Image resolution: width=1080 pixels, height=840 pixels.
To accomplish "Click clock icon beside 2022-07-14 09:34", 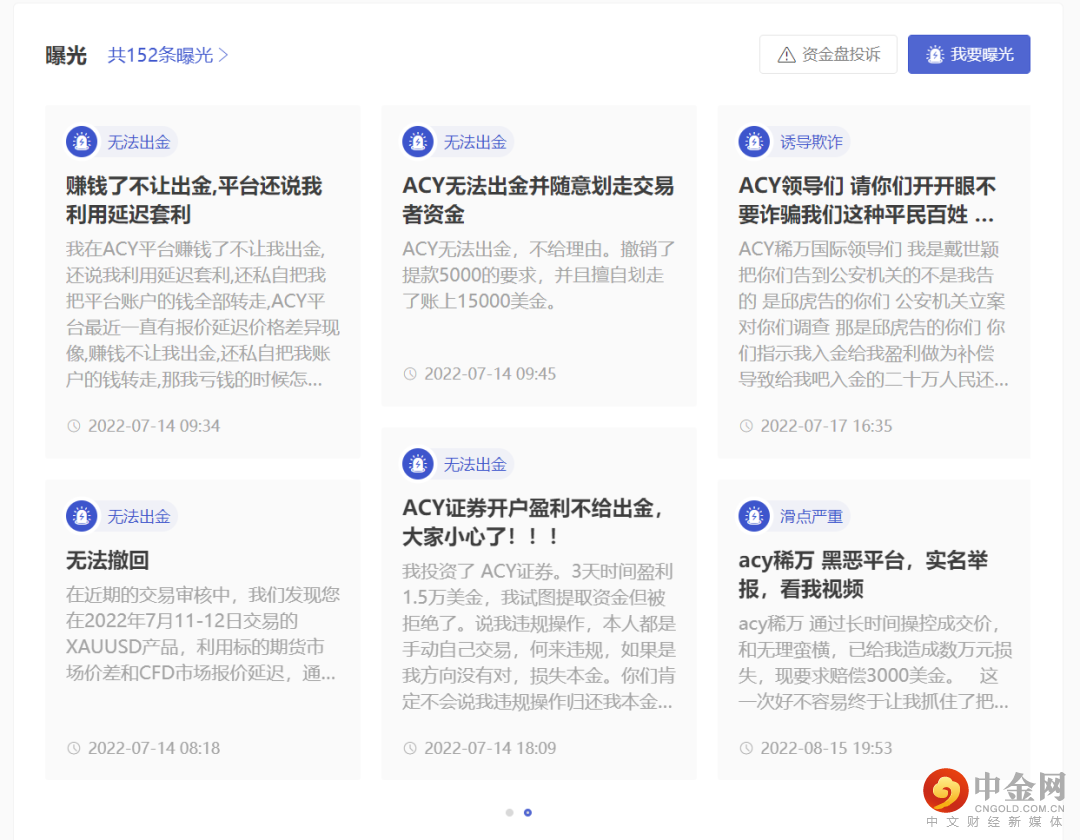I will coord(74,426).
